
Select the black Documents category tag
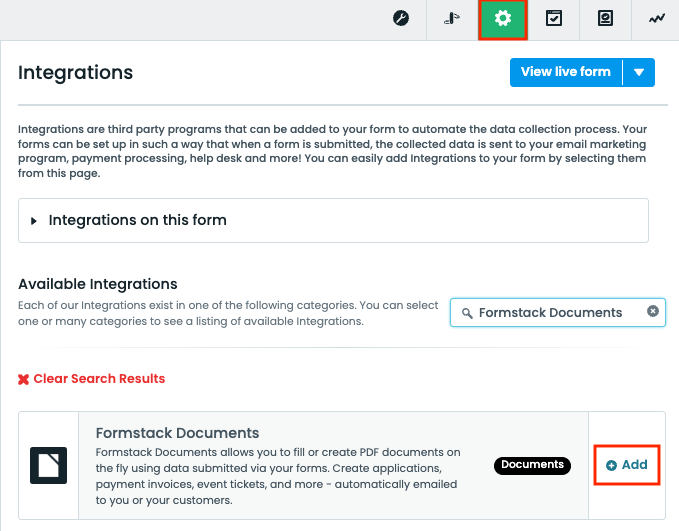coord(532,465)
